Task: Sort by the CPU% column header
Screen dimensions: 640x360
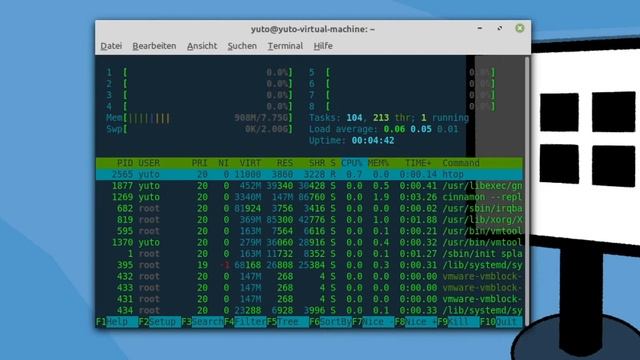Action: [x=352, y=163]
